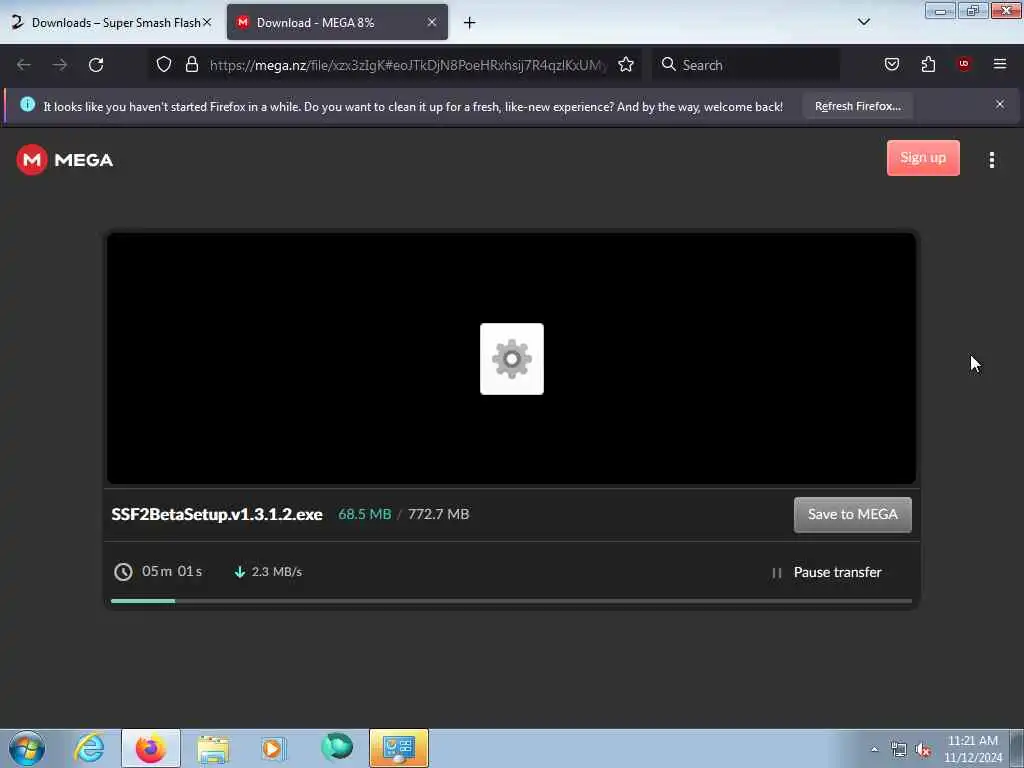
Task: Click the download progress bar
Action: [x=511, y=601]
